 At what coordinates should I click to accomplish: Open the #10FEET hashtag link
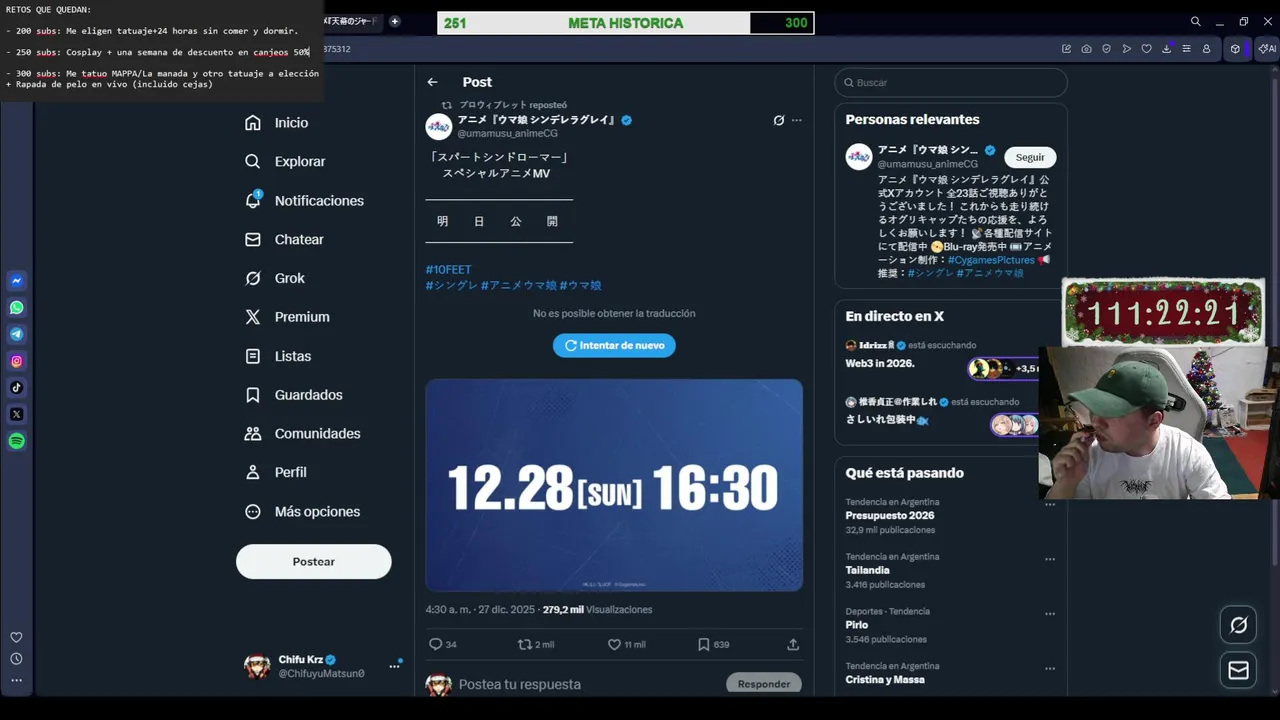(x=448, y=270)
